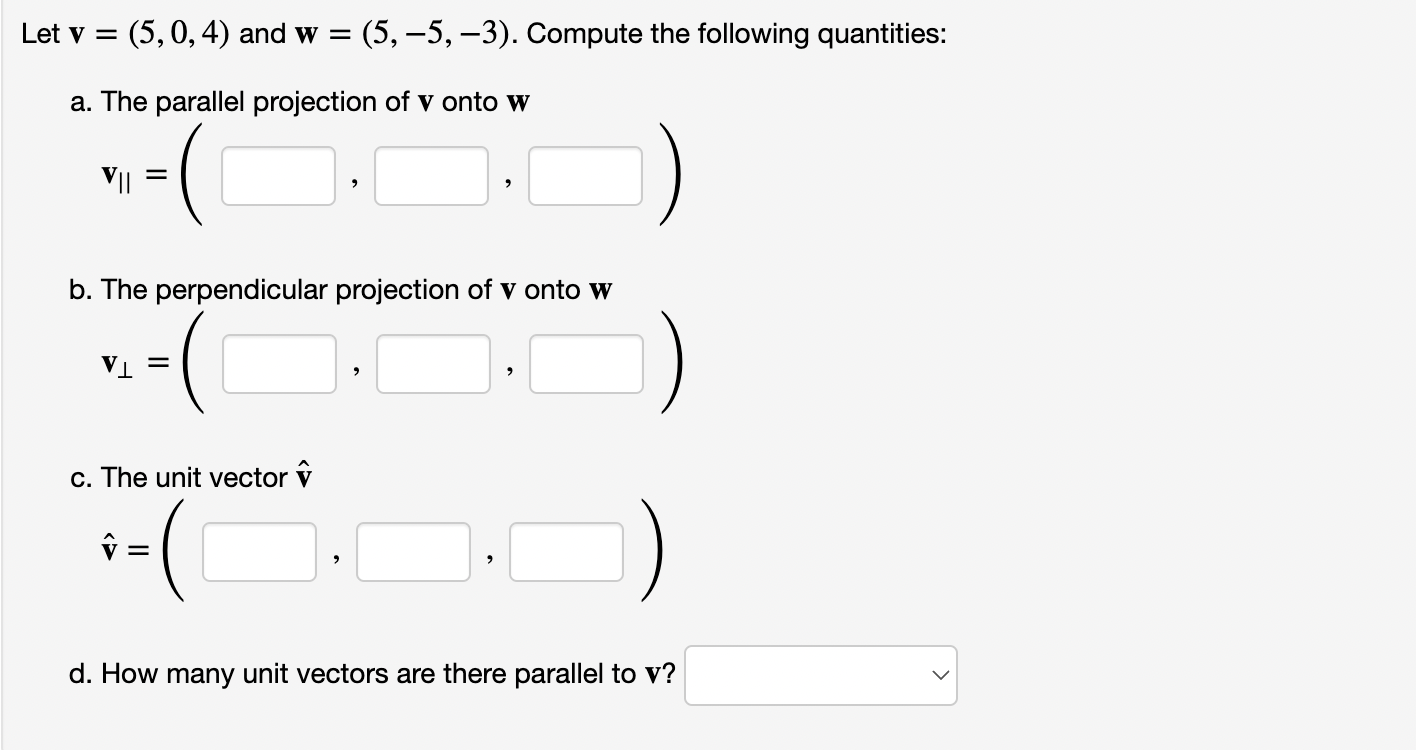Click the third component box of v parallel
Image resolution: width=1416 pixels, height=750 pixels.
[x=586, y=176]
